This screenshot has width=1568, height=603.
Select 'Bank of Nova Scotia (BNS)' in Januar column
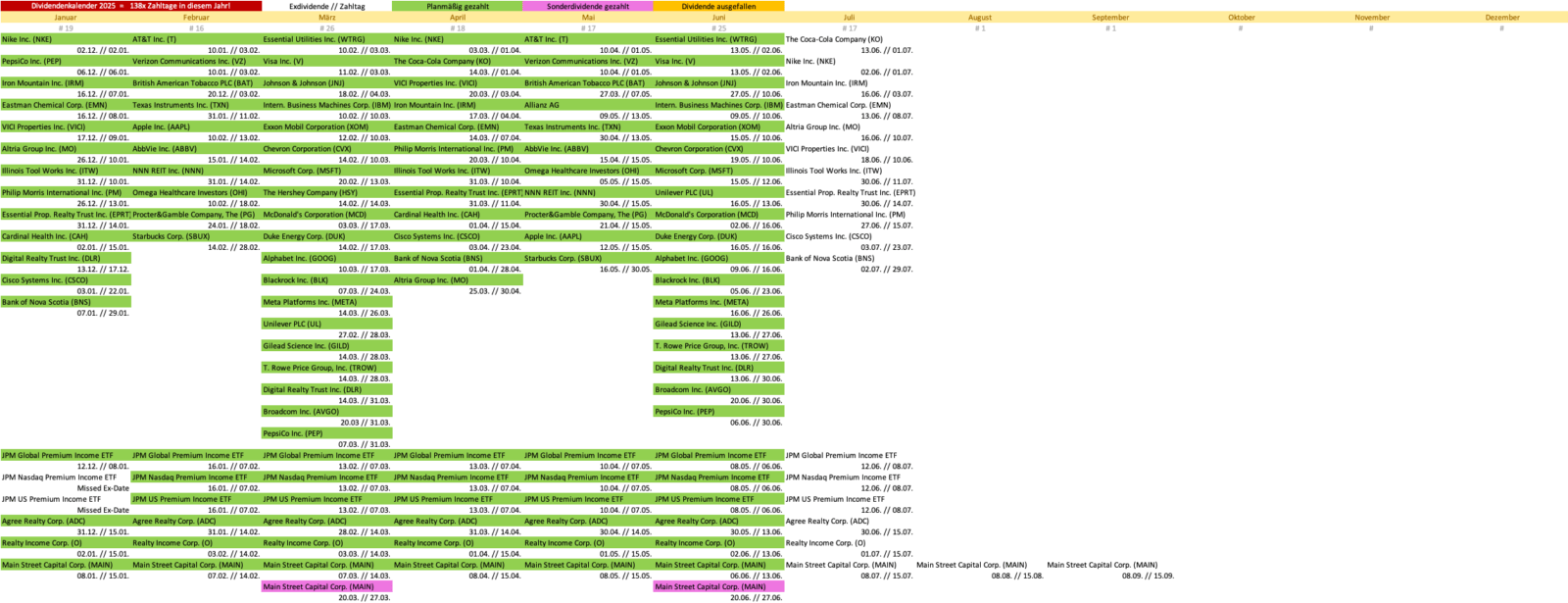66,302
